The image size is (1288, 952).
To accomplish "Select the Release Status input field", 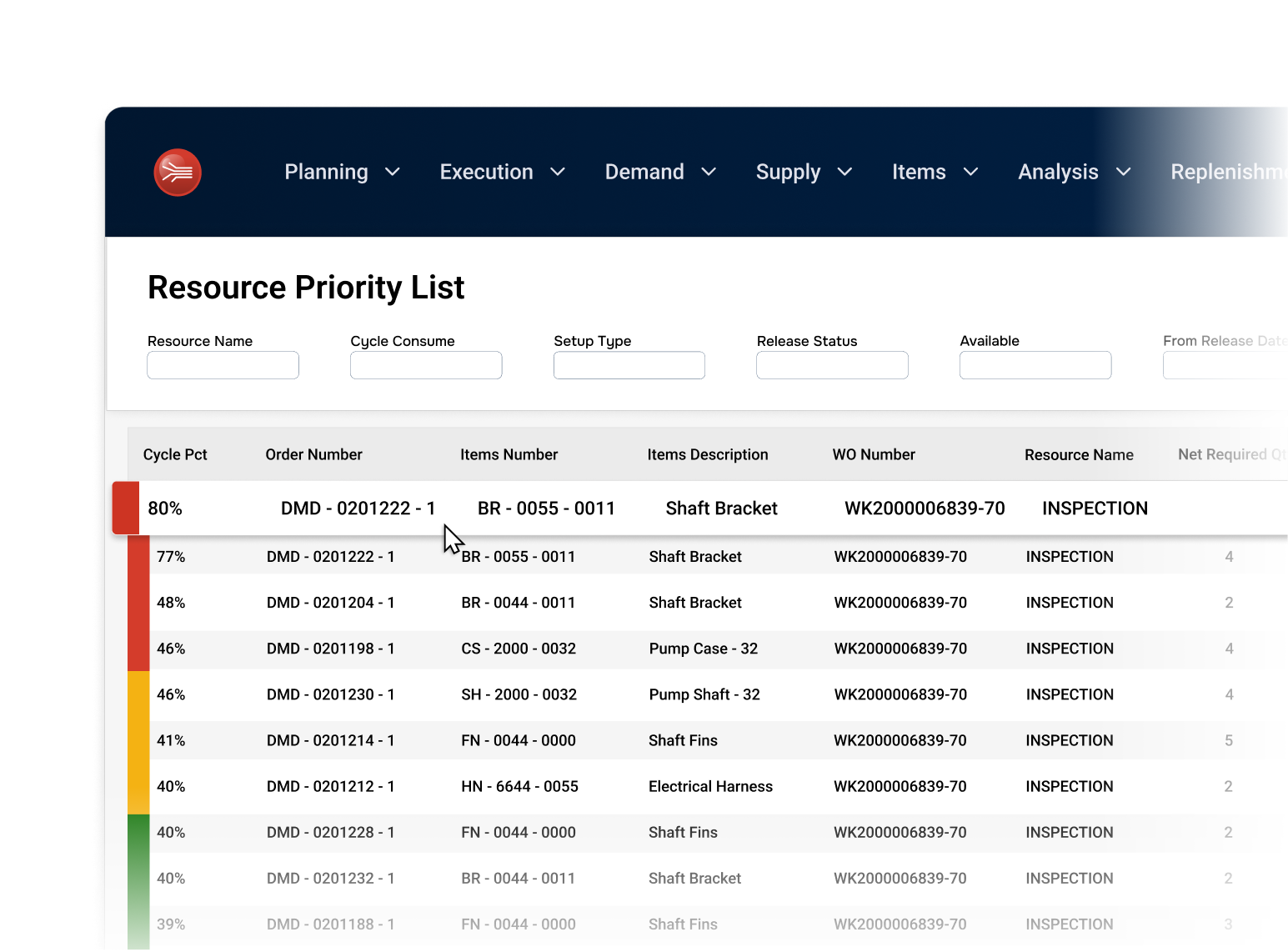I will 832,365.
